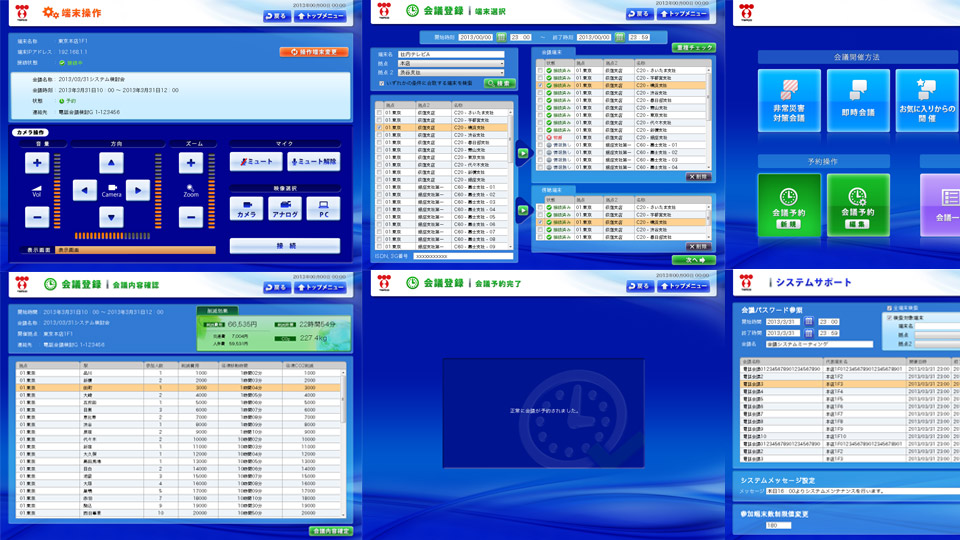Open the calendar icon beside the start date
Screen dimensions: 960x540
(x=503, y=37)
